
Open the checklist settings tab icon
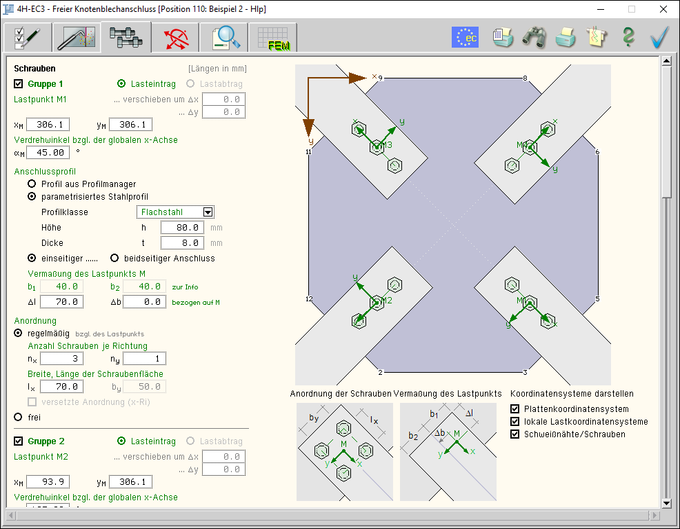click(24, 37)
